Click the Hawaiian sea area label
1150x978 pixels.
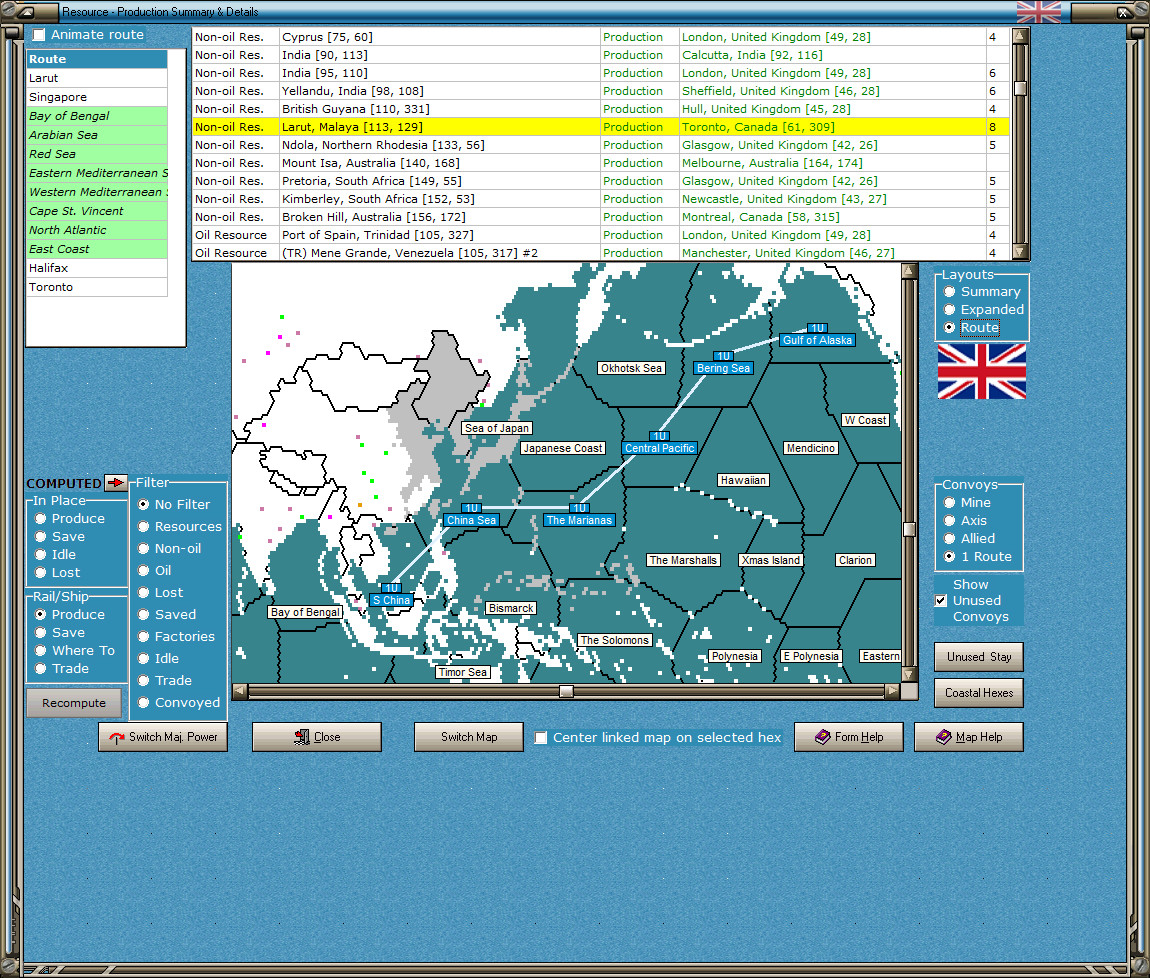tap(743, 480)
